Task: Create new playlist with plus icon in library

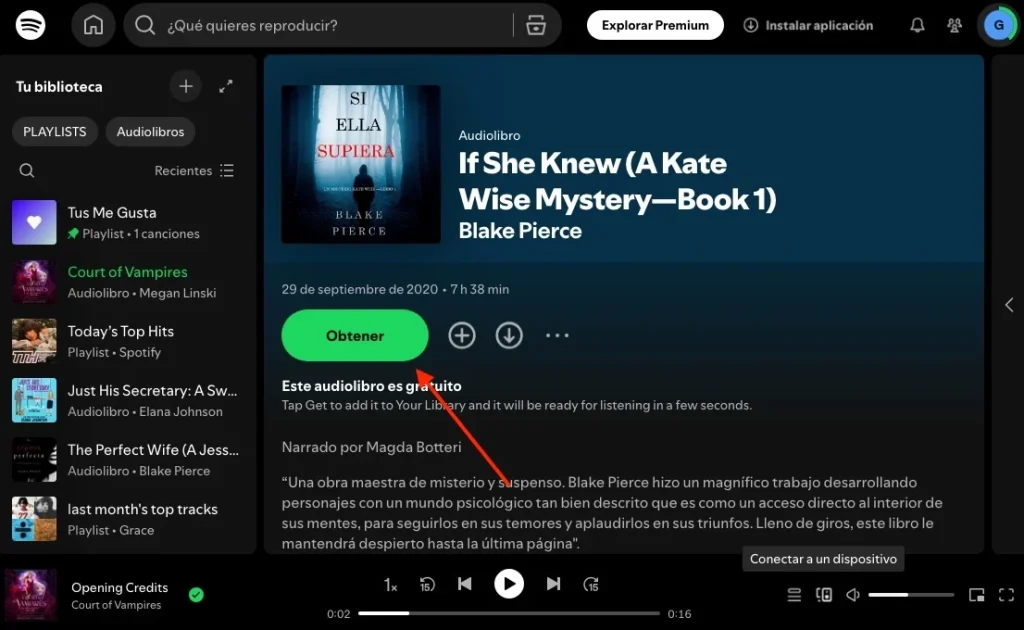Action: [186, 86]
